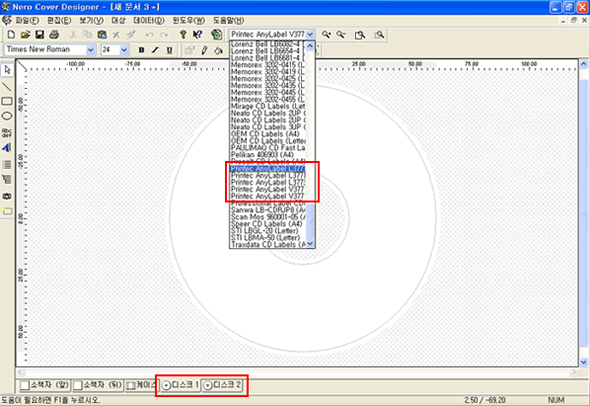
Task: Toggle Bold formatting
Action: point(141,50)
